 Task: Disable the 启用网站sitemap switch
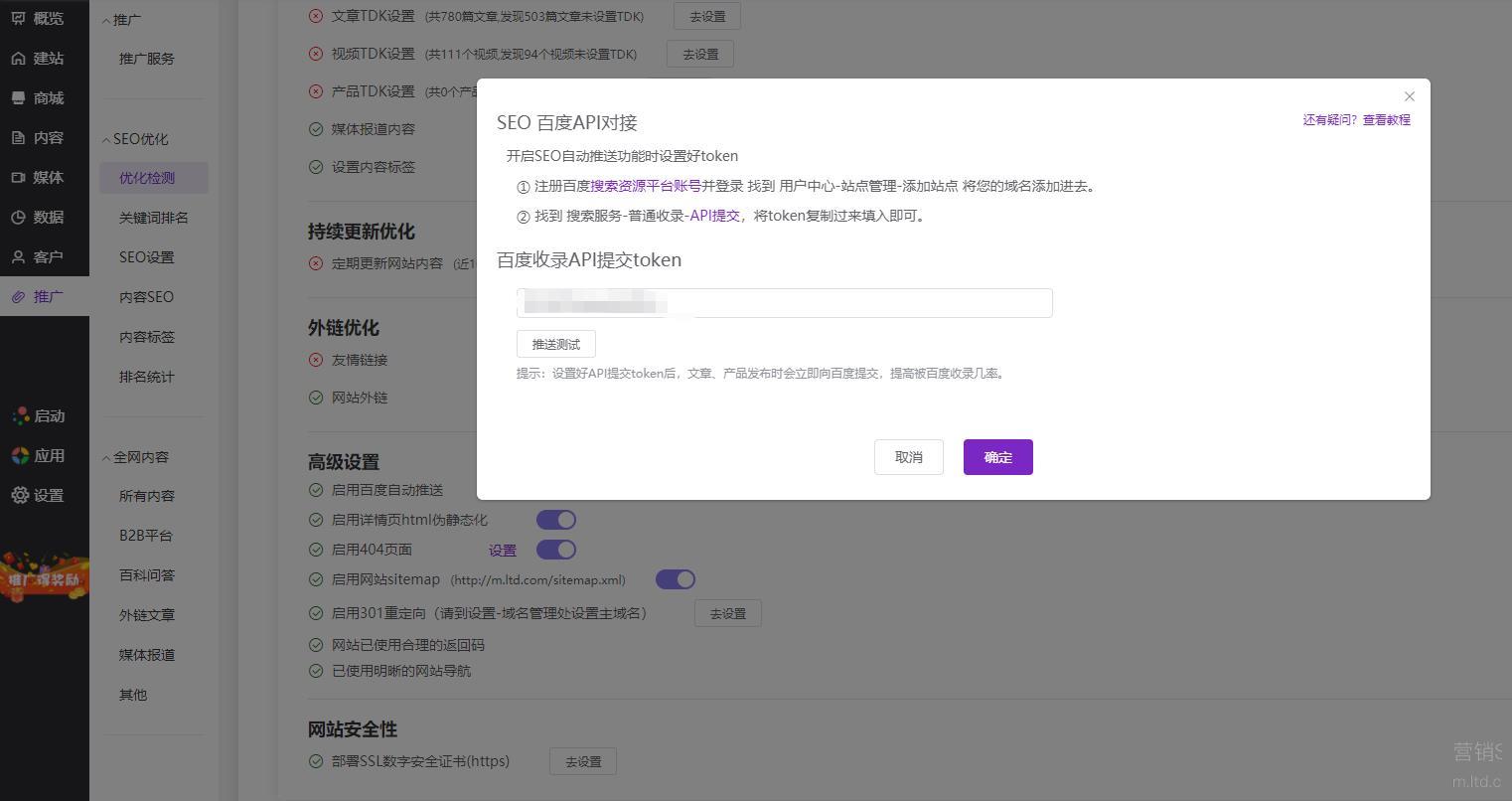click(x=676, y=579)
